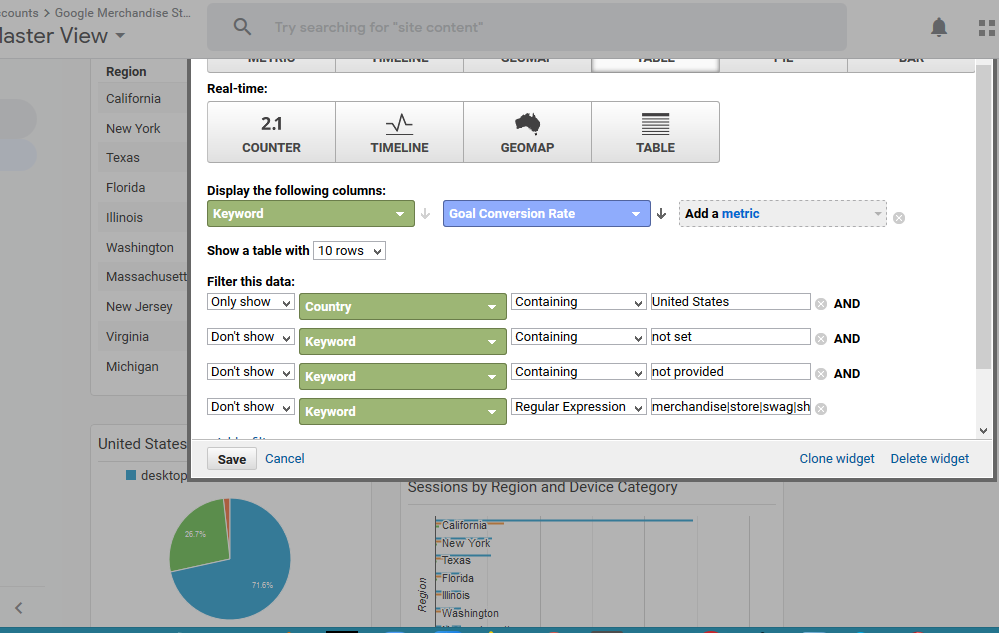Click the scrollbar down arrow in dialog

coord(983,431)
